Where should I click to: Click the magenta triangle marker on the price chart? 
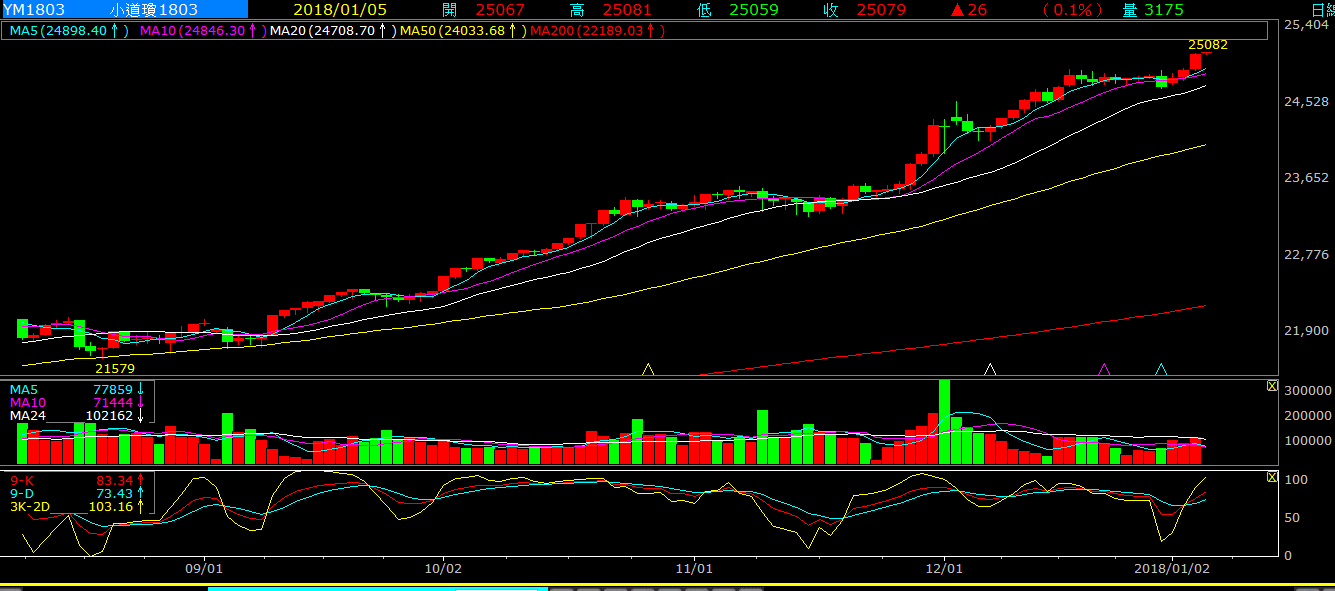coord(1104,369)
